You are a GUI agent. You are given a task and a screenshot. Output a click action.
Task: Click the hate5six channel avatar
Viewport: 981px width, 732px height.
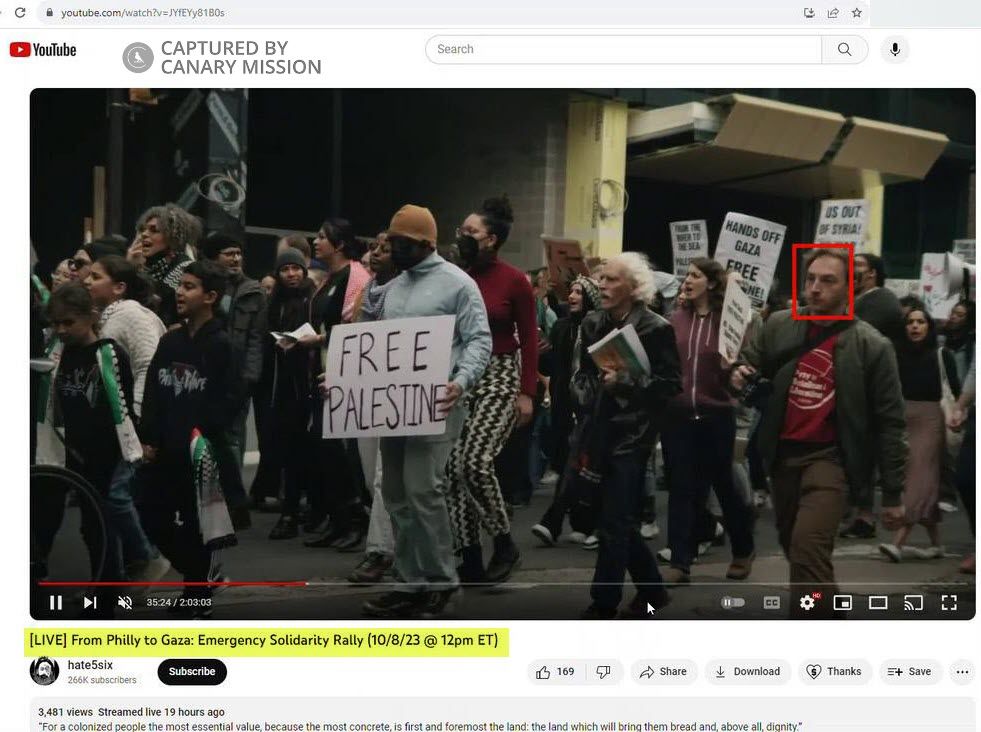pyautogui.click(x=44, y=671)
